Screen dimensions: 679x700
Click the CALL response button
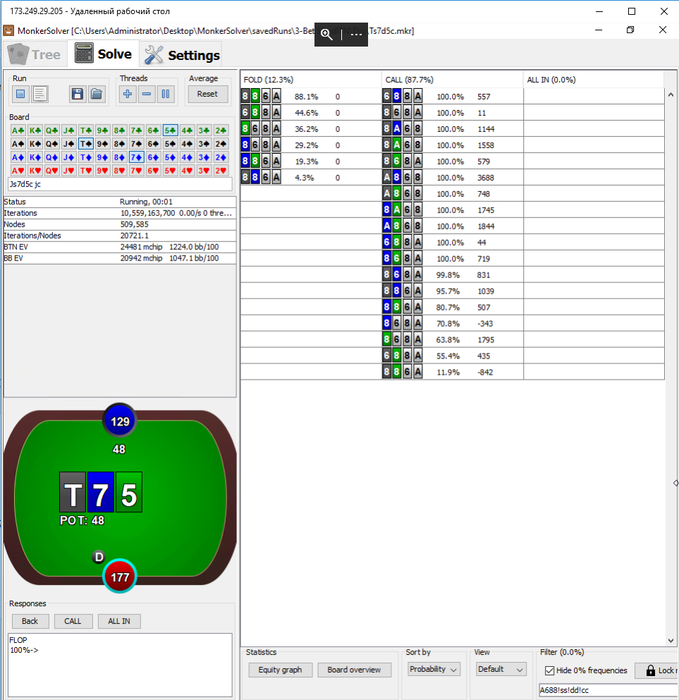pos(73,621)
